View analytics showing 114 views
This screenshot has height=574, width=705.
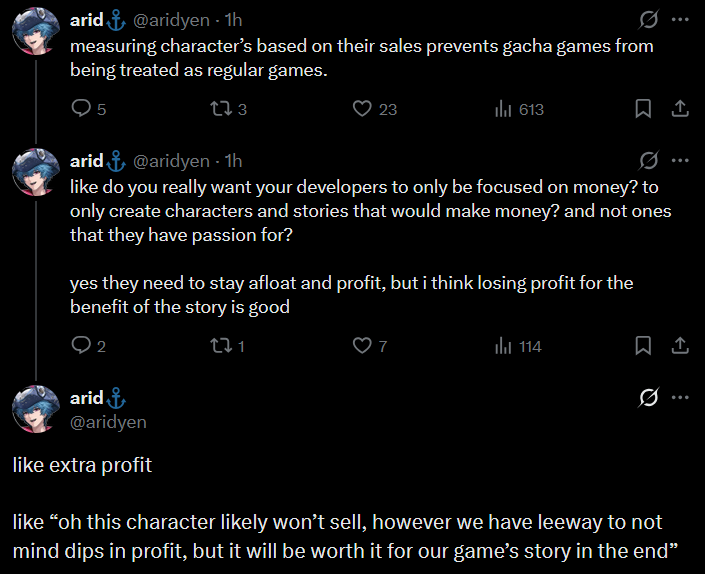[x=504, y=346]
